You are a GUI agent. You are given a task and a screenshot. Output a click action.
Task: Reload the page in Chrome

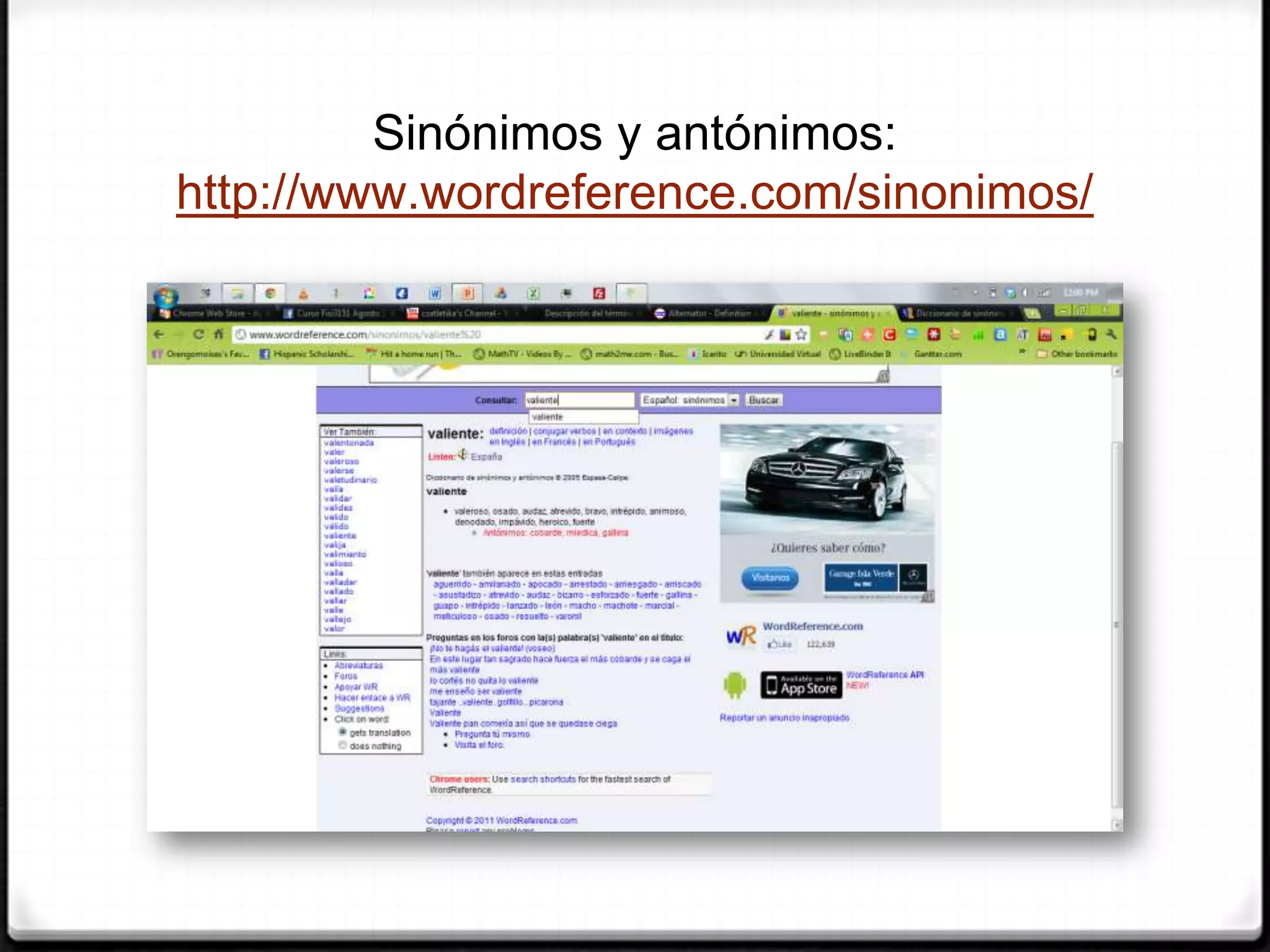point(198,335)
